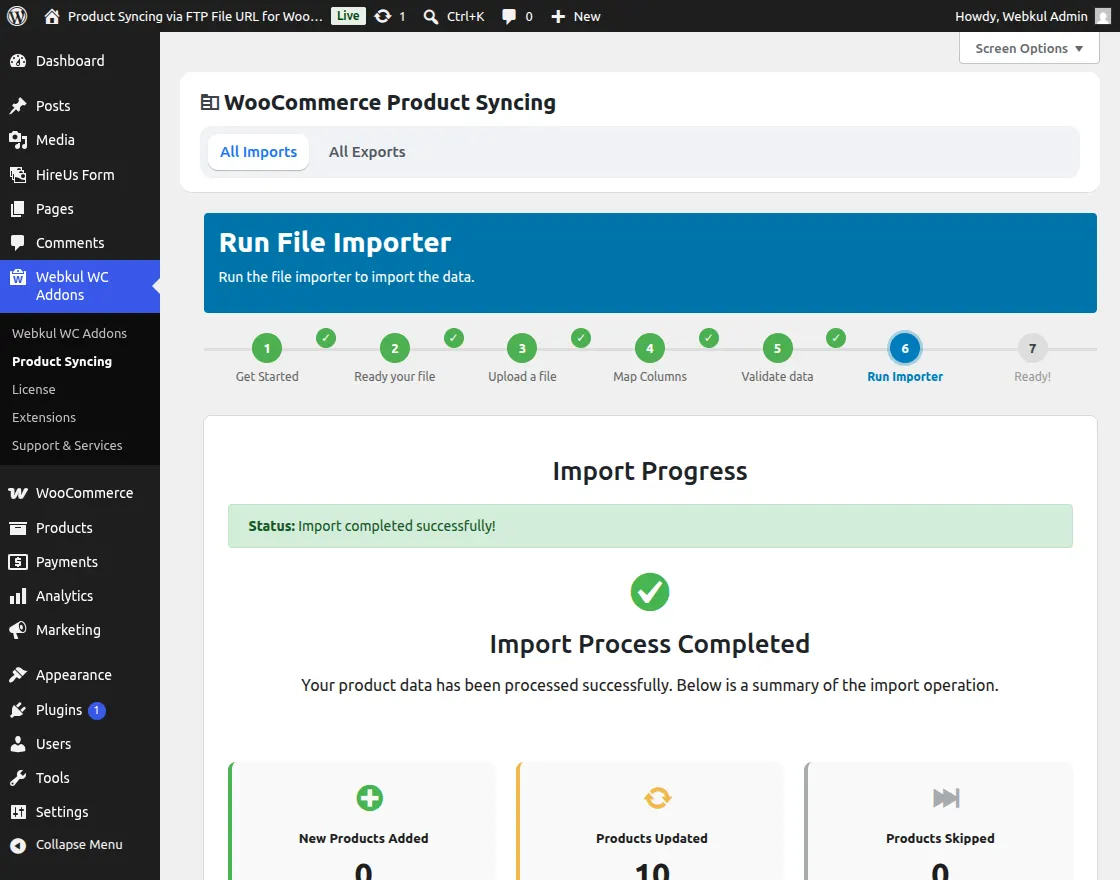Click the large green success checkmark

coord(649,592)
